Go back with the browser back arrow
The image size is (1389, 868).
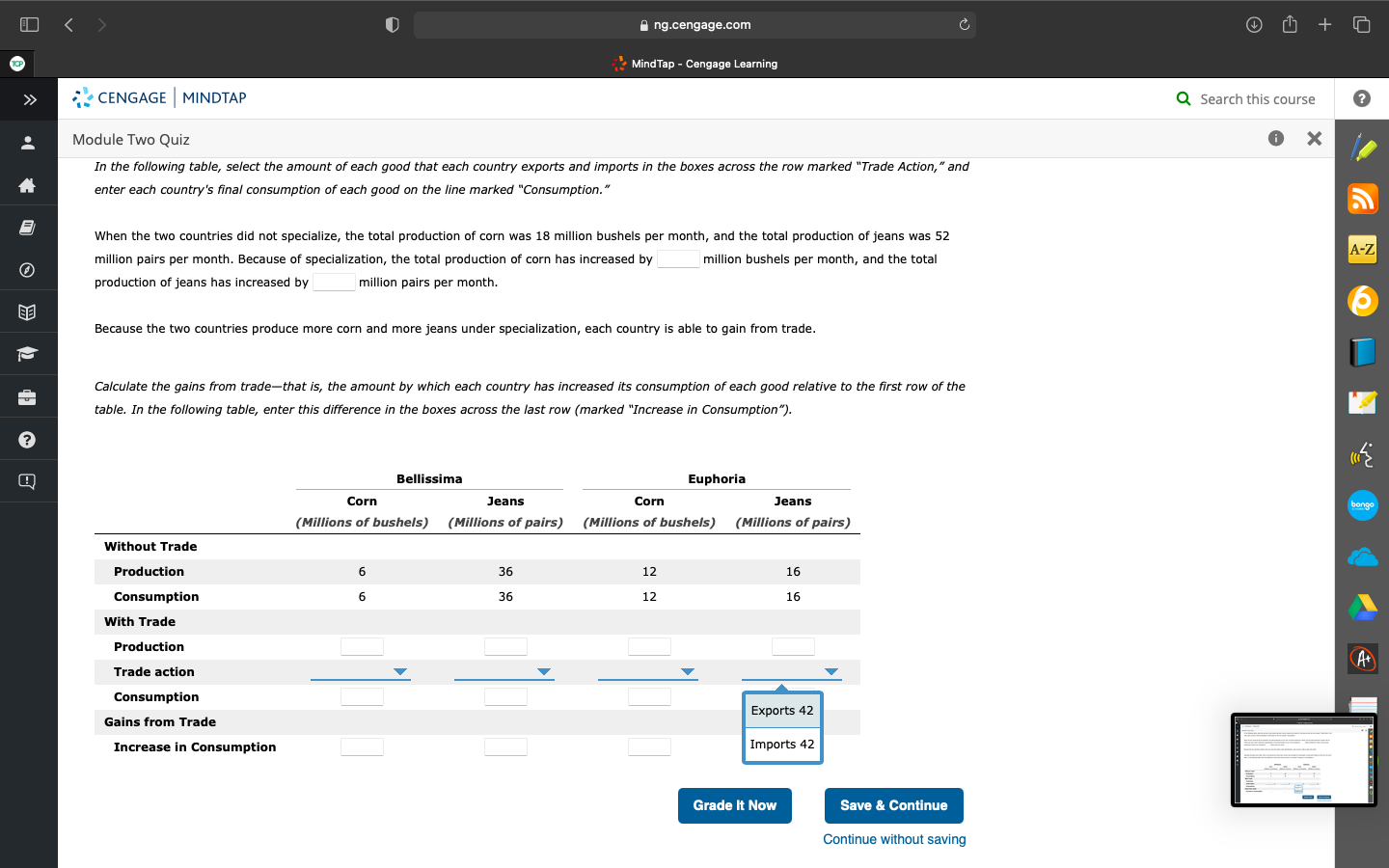point(68,24)
